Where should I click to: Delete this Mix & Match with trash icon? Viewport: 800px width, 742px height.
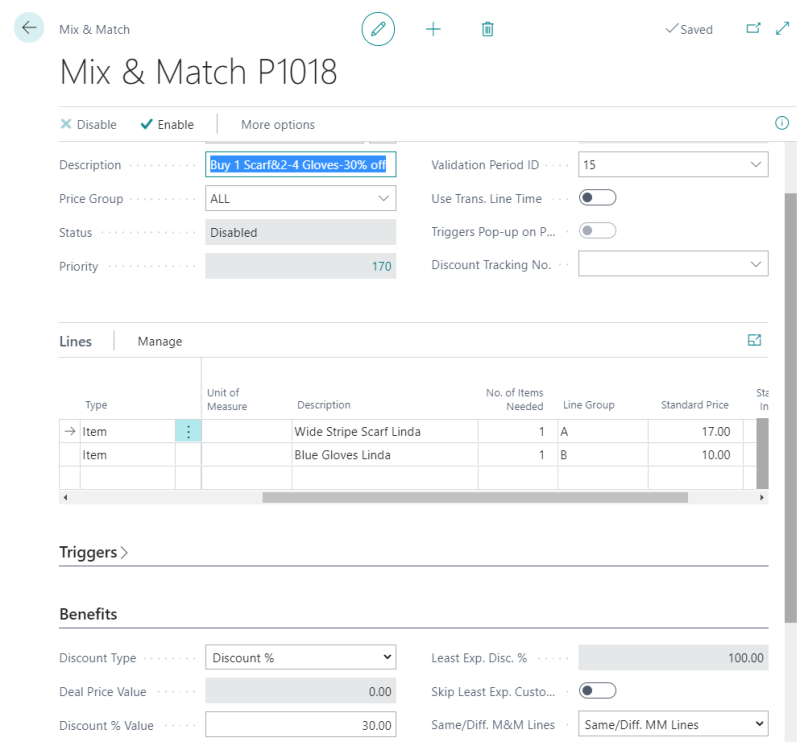pos(487,28)
